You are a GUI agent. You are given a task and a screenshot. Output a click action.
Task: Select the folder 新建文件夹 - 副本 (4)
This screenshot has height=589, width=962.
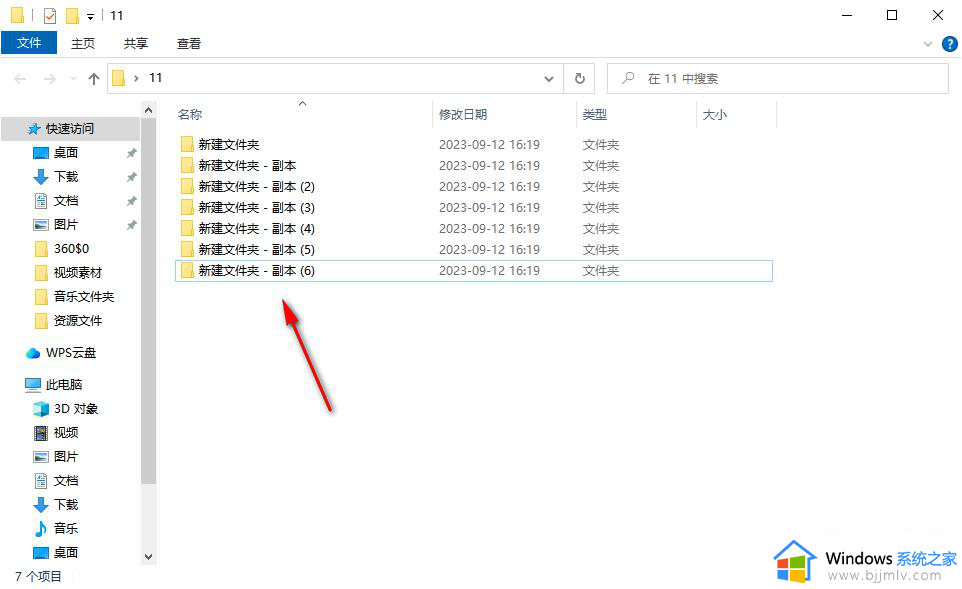click(256, 229)
